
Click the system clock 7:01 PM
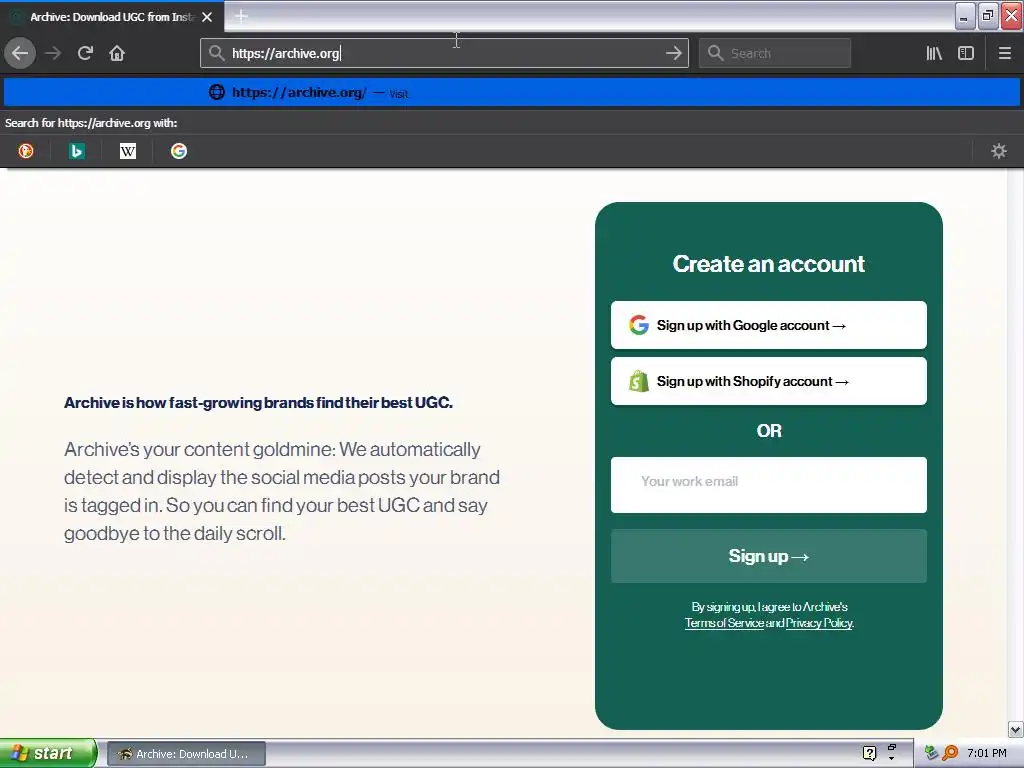987,753
